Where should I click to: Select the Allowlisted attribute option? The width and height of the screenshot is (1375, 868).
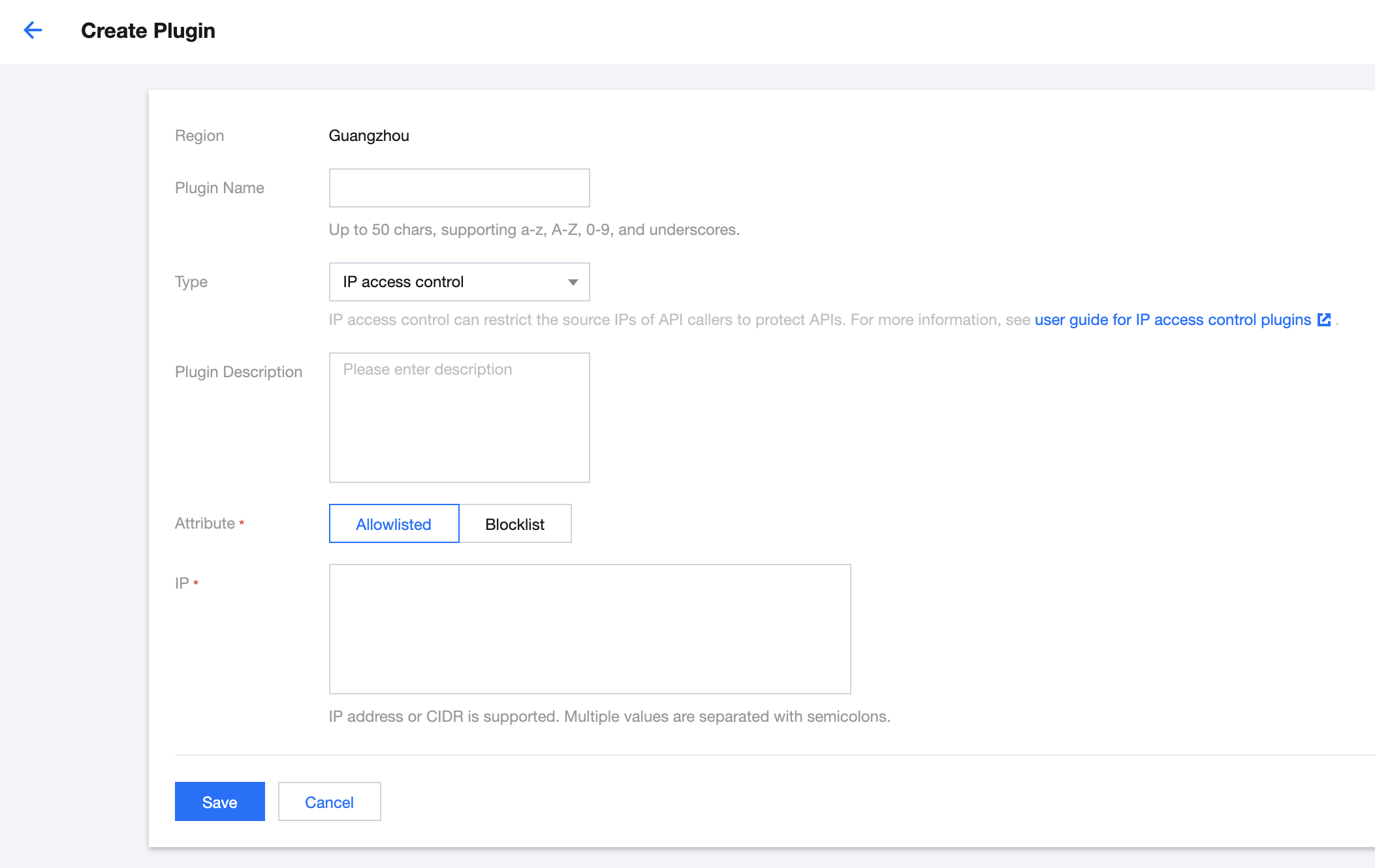[x=394, y=524]
